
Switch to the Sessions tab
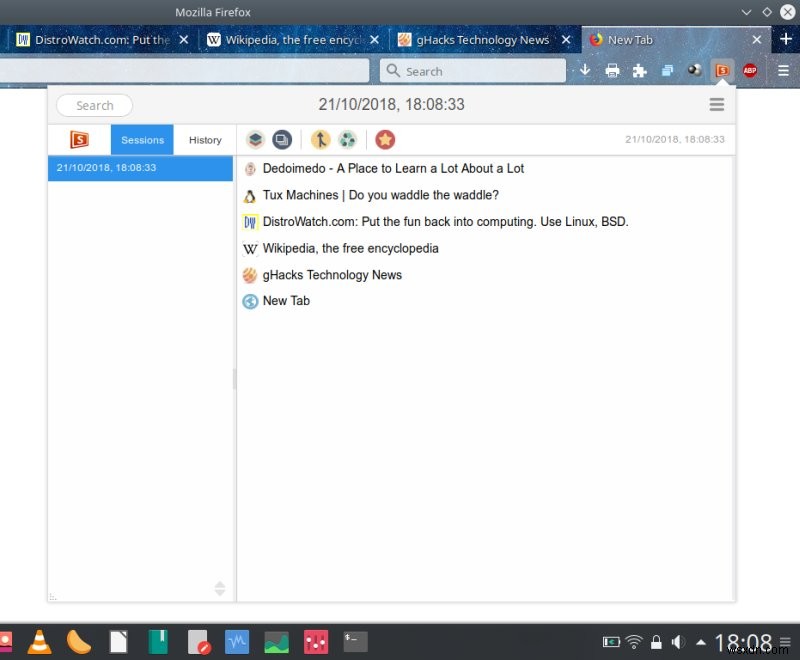(141, 140)
